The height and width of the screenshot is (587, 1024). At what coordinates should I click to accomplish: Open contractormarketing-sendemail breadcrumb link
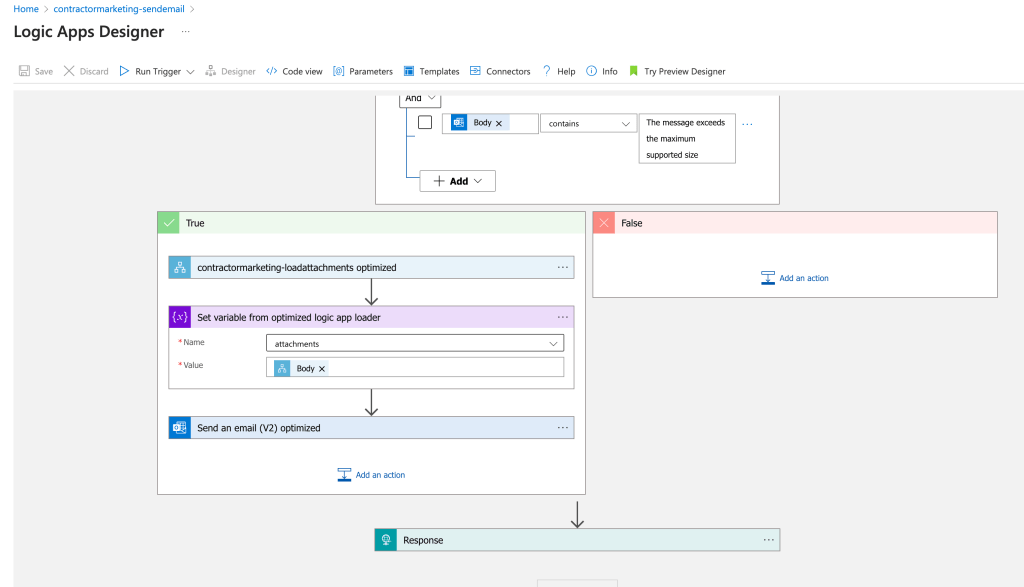(119, 9)
